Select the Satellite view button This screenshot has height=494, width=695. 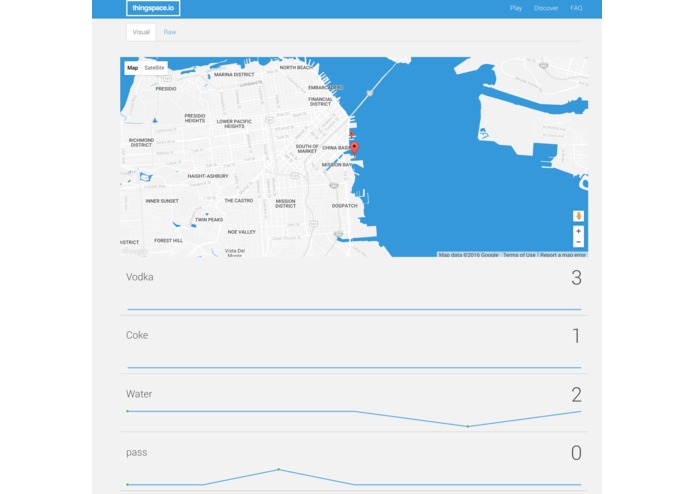tap(154, 68)
